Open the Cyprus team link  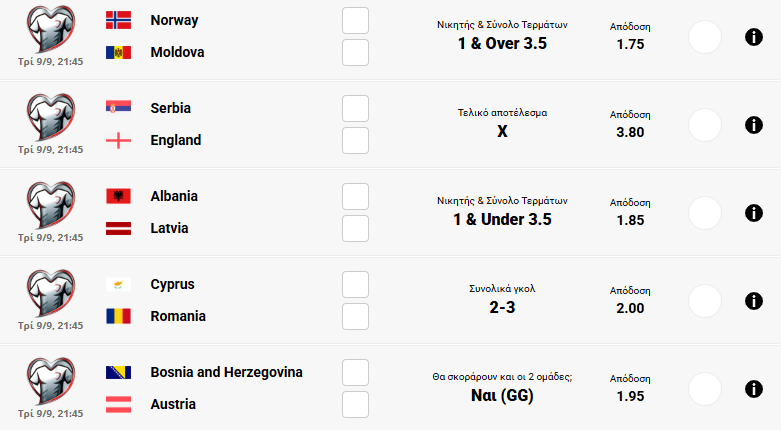click(x=172, y=284)
